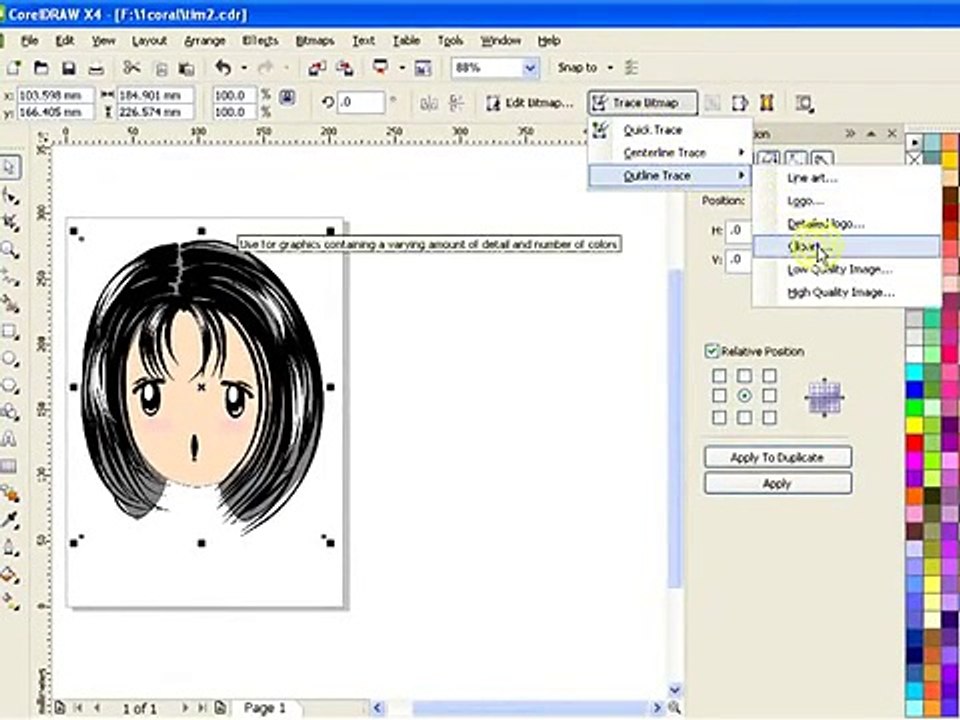Select the Ellipse tool
The height and width of the screenshot is (720, 960).
[x=10, y=358]
